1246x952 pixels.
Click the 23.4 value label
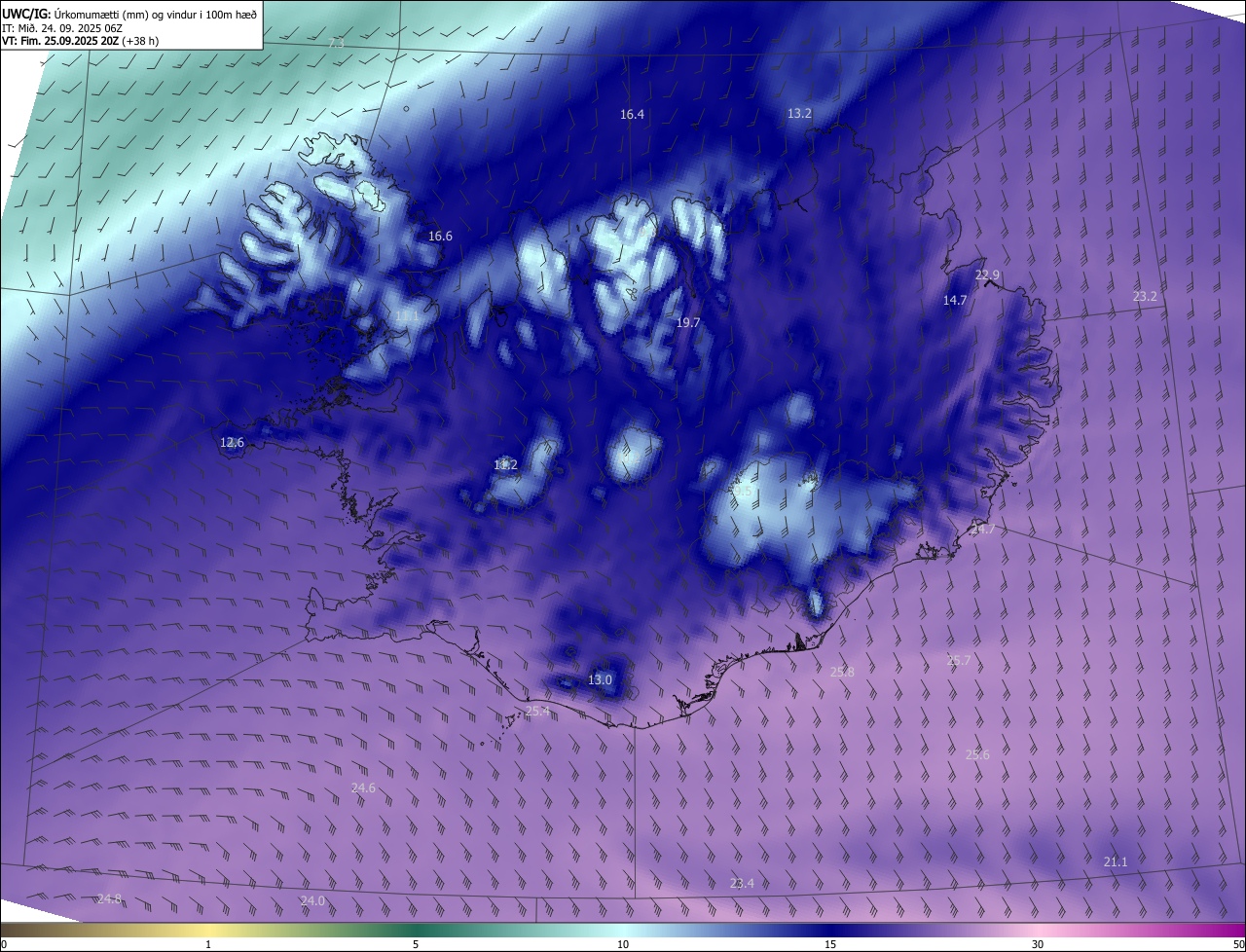point(742,883)
